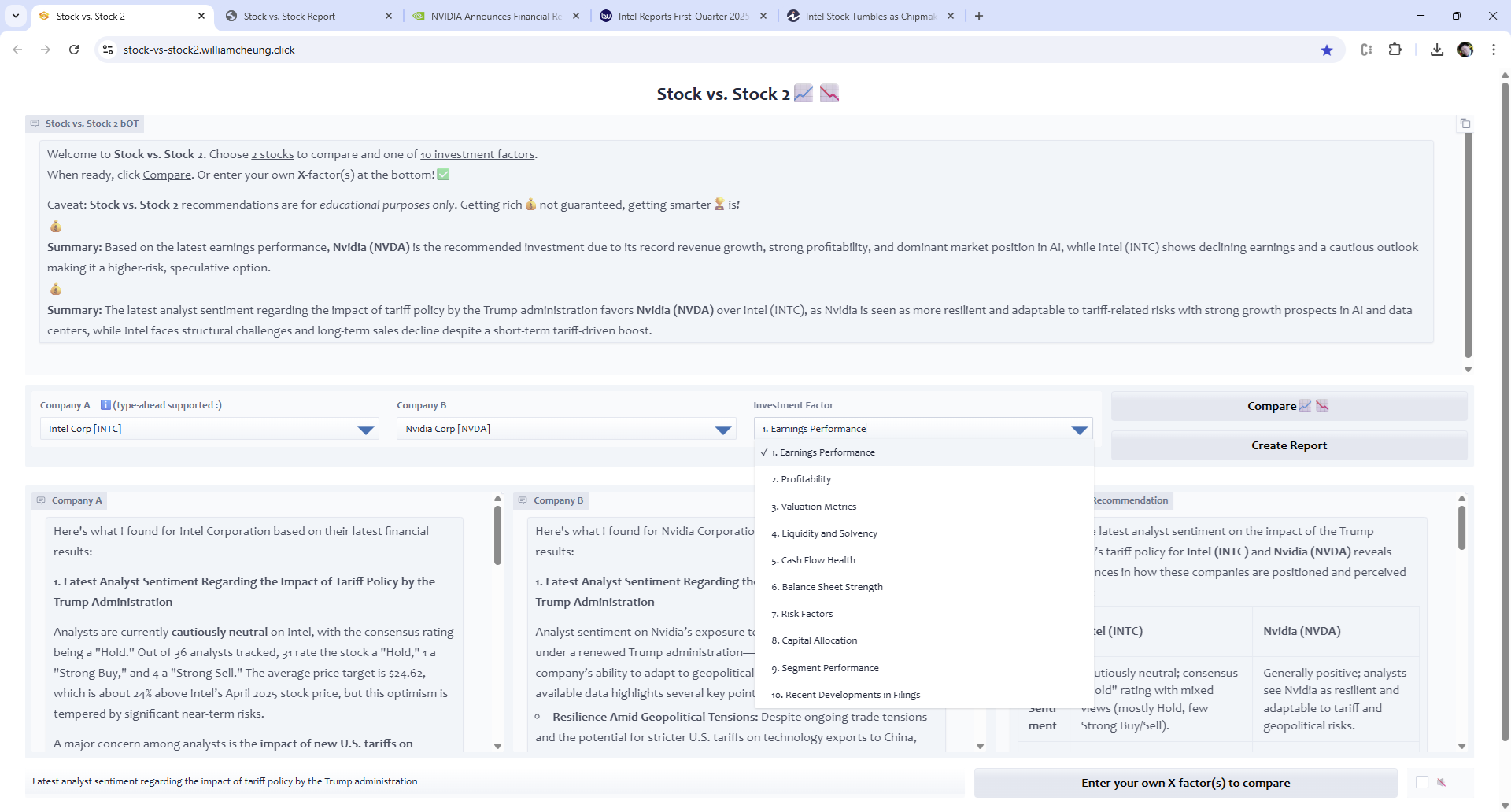Select 2. Profitability option
This screenshot has height=812, width=1511.
pyautogui.click(x=924, y=479)
